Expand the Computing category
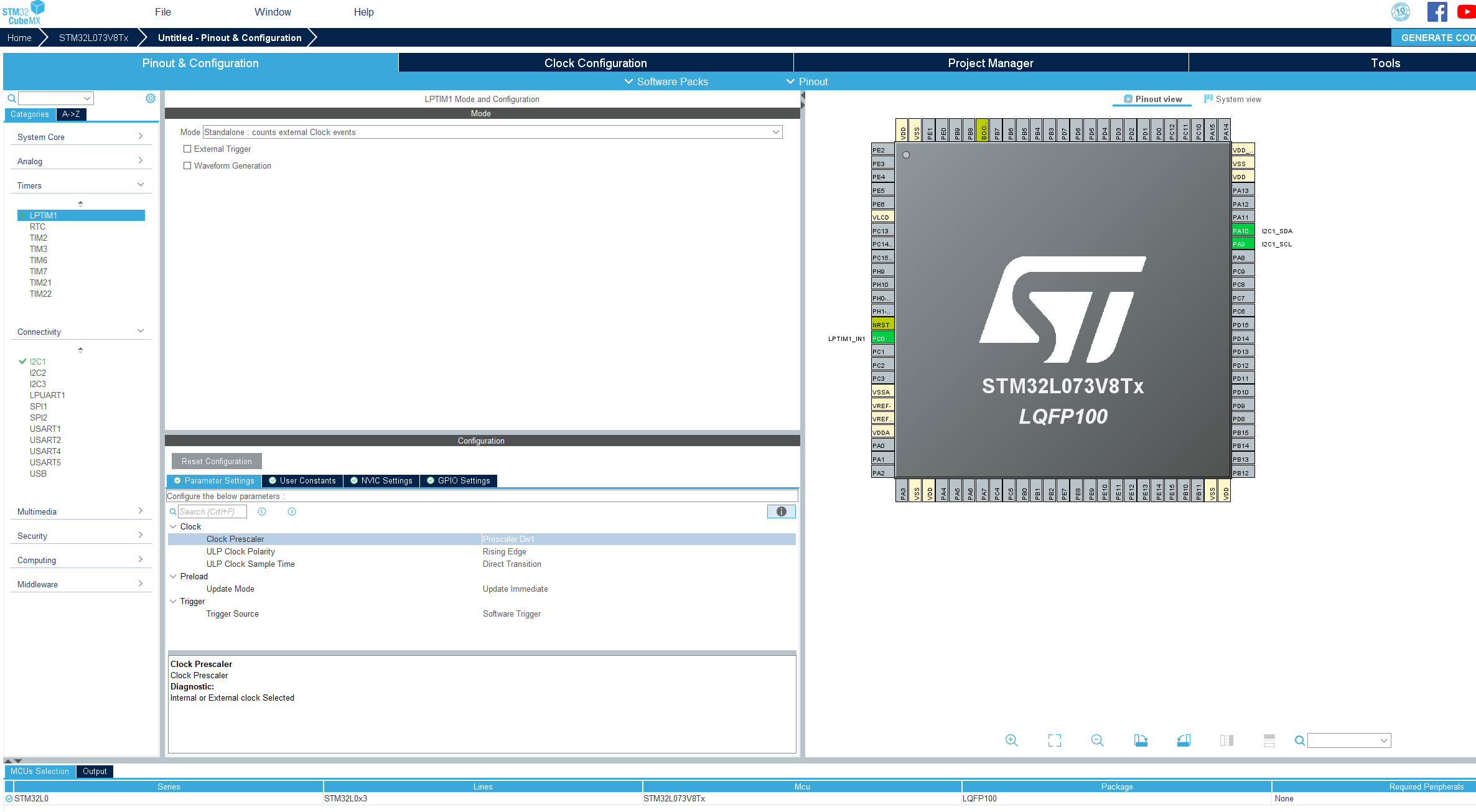 coord(81,560)
